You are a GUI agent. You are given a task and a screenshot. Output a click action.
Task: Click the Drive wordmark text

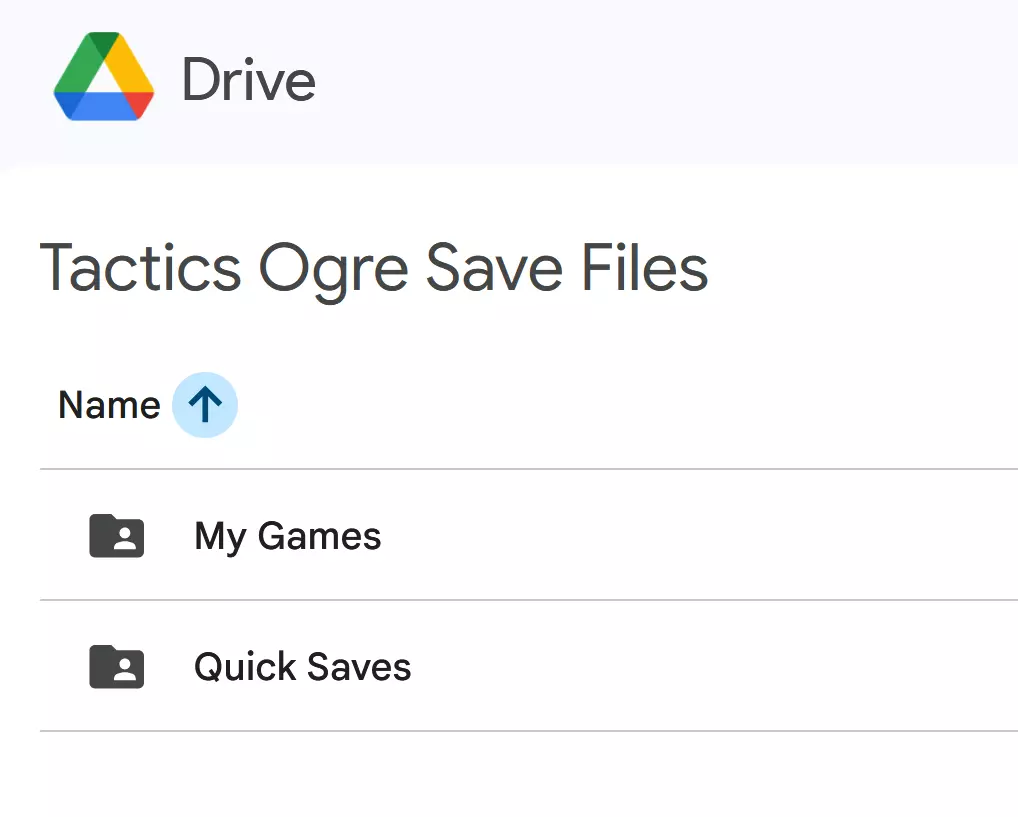[x=249, y=80]
